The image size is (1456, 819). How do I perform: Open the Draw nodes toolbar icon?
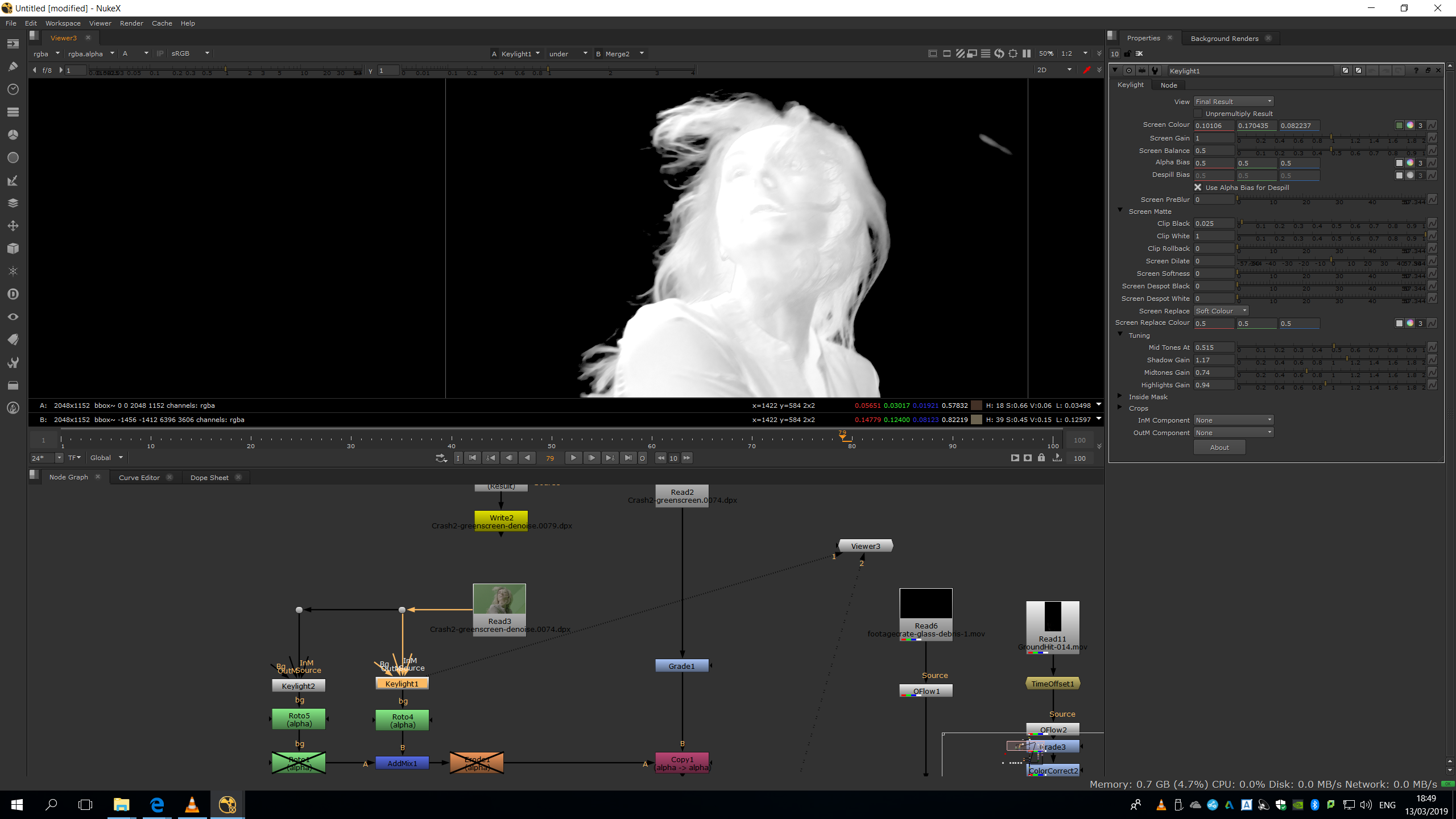point(13,67)
